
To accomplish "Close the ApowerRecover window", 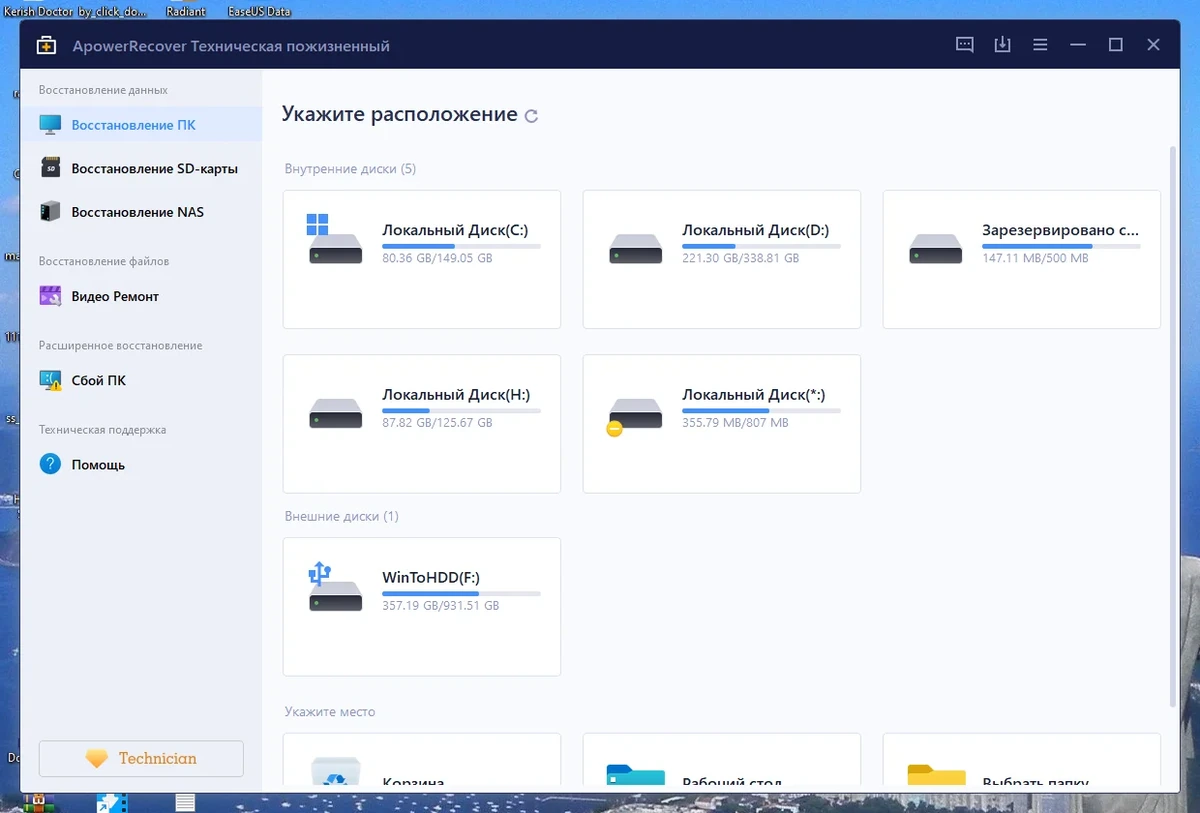I will tap(1153, 45).
